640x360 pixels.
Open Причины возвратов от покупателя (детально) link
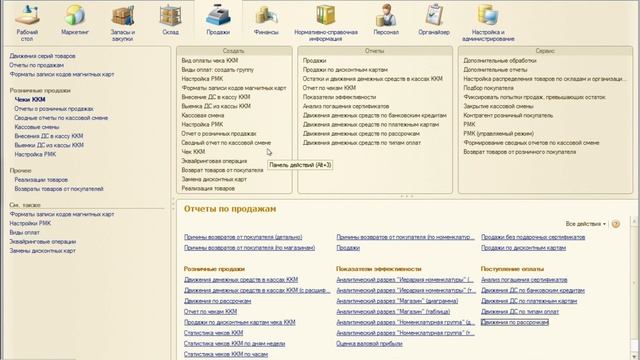(243, 237)
